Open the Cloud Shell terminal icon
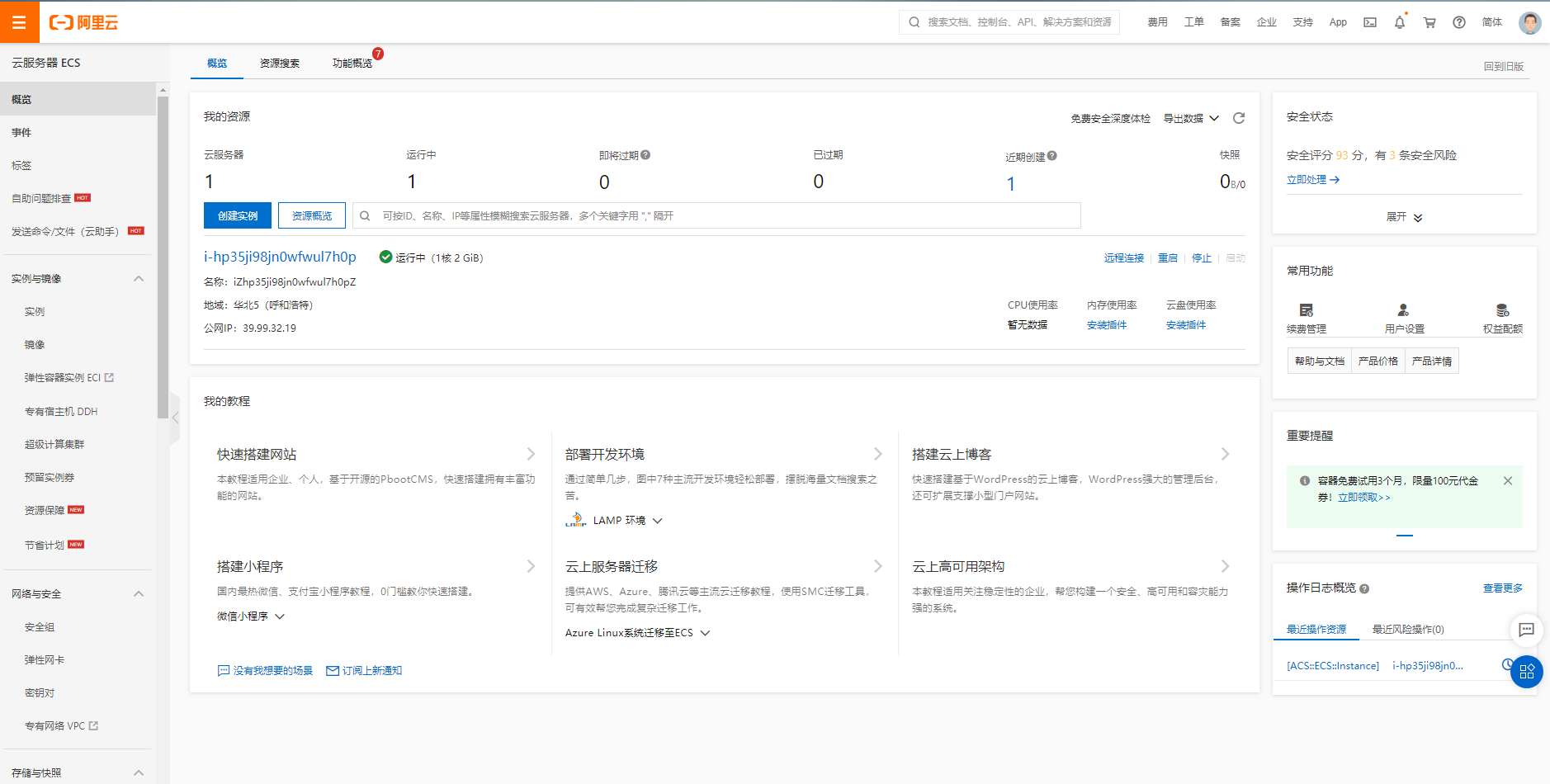 point(1370,22)
